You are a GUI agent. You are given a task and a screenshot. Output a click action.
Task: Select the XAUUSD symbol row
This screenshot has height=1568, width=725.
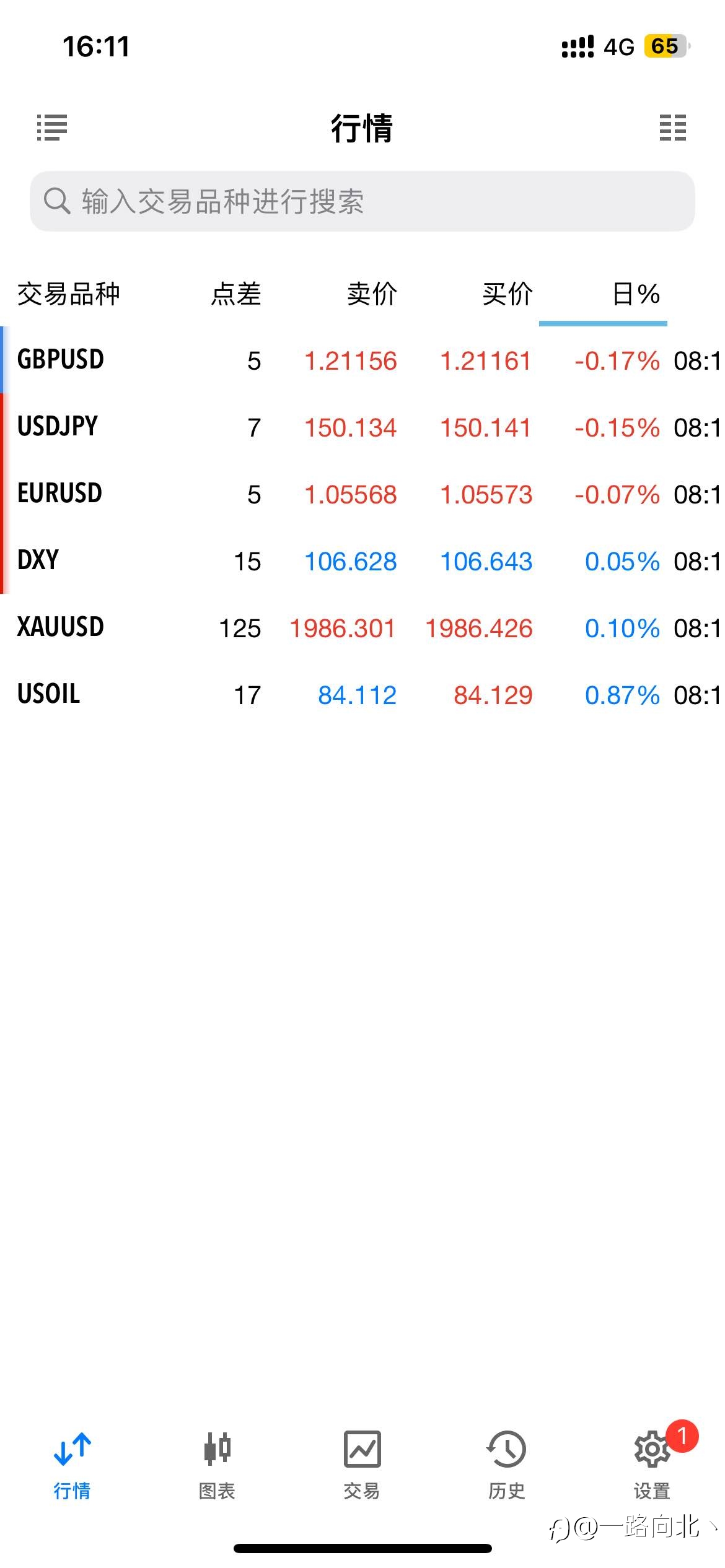tap(362, 627)
